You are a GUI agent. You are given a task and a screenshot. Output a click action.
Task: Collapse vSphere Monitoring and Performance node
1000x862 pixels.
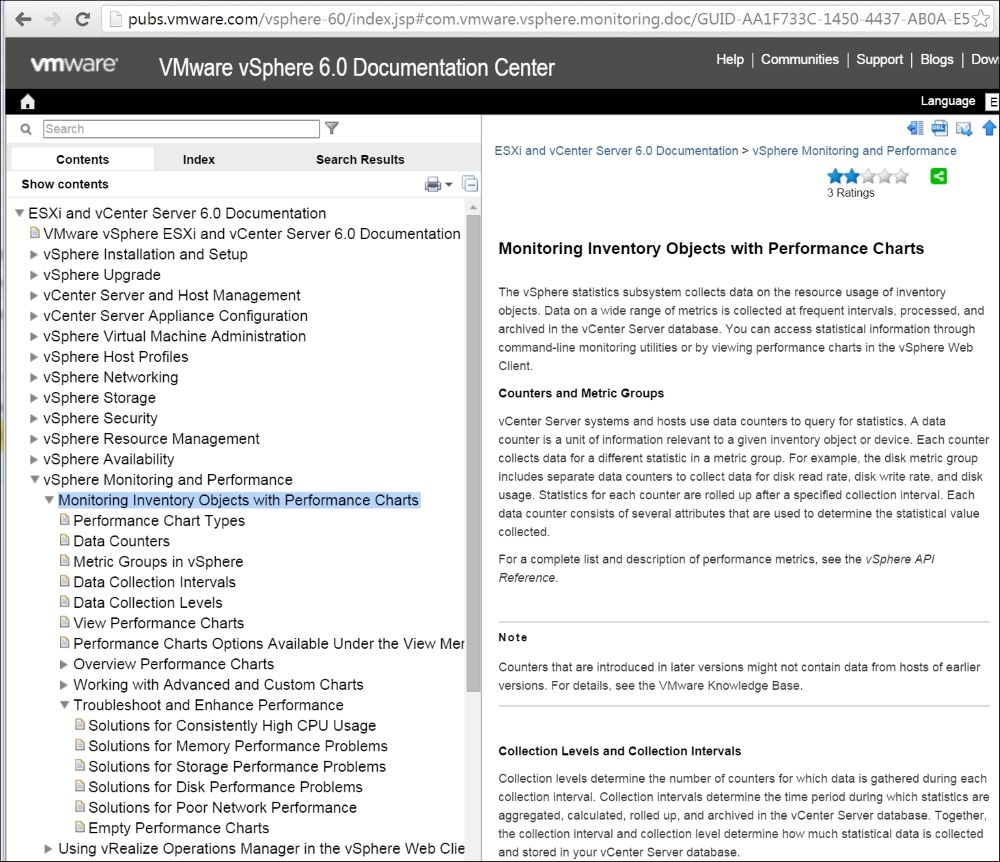pyautogui.click(x=34, y=479)
